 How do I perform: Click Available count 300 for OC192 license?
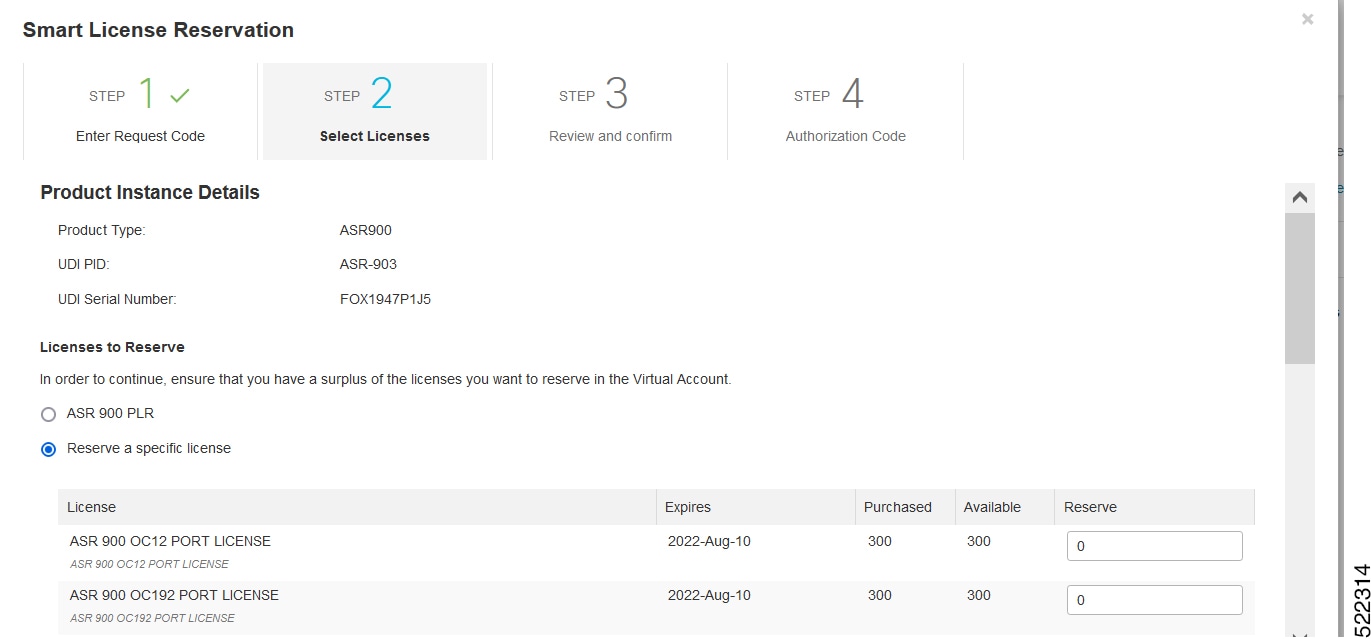coord(979,595)
